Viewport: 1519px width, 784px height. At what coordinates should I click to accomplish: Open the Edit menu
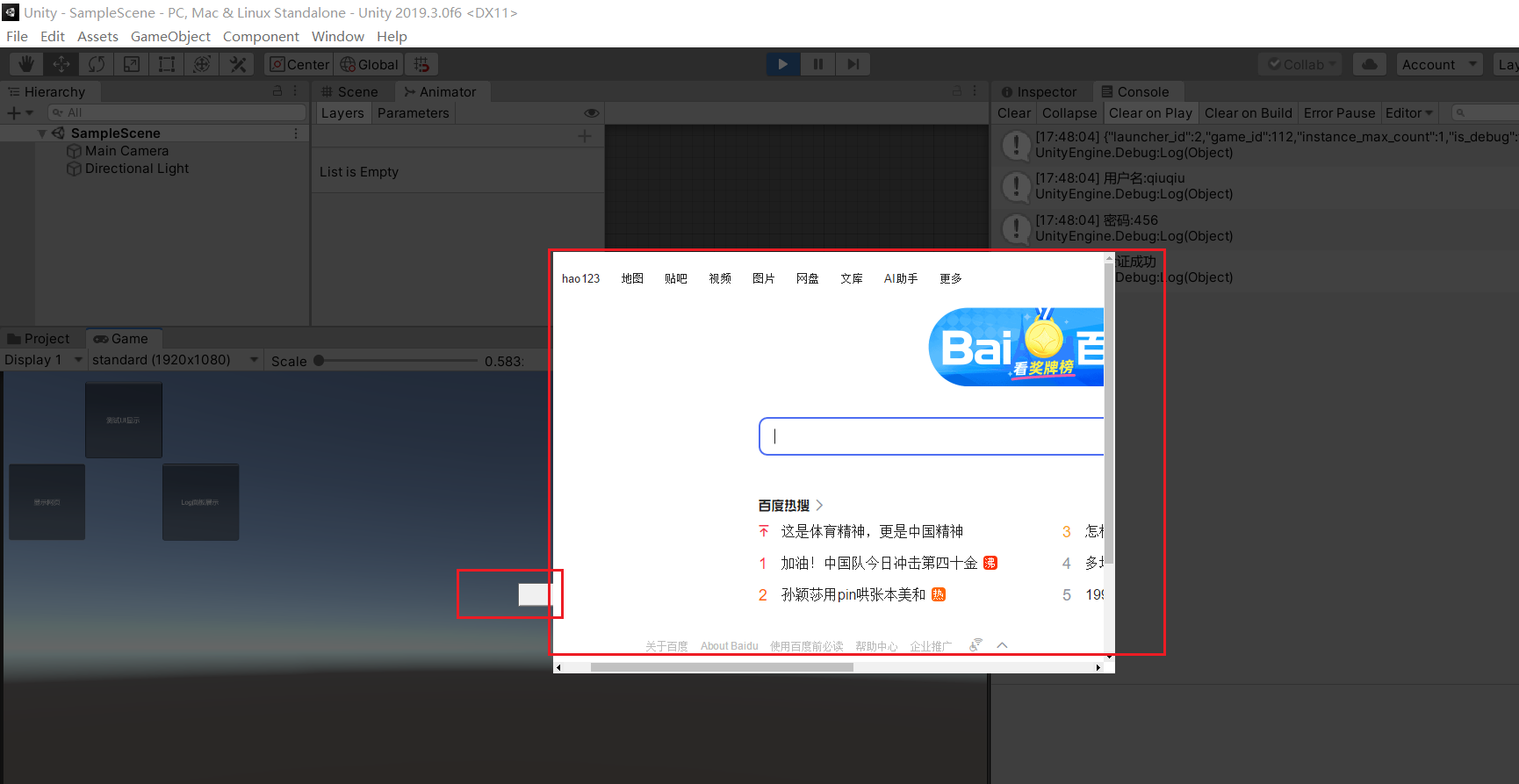pyautogui.click(x=53, y=36)
